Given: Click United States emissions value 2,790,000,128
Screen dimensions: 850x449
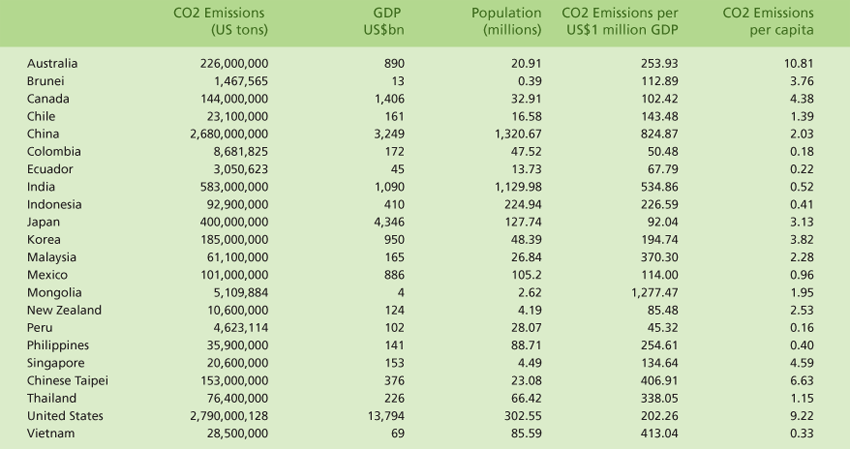Looking at the screenshot, I should pos(229,416).
